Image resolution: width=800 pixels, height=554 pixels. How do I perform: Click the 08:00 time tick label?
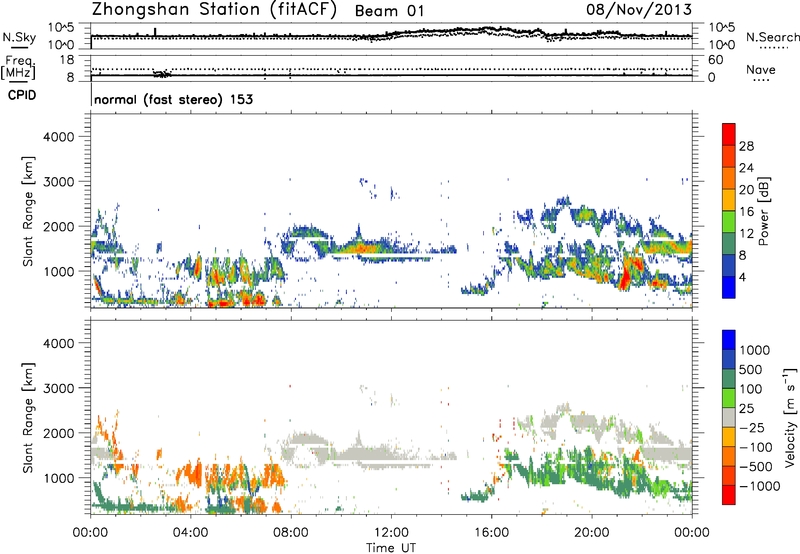coord(291,533)
